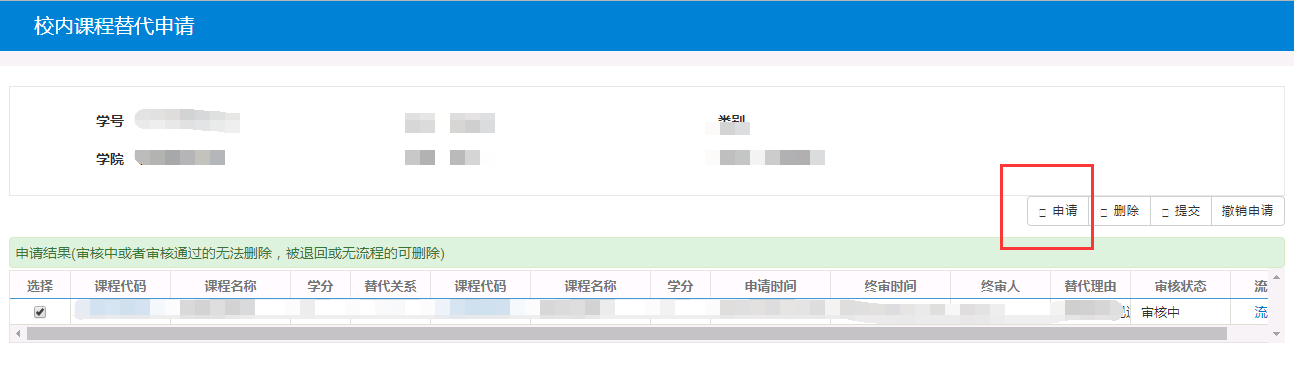Viewport: 1294px width, 383px height.
Task: Click the horizontal scrollbar left arrow
Action: click(18, 333)
